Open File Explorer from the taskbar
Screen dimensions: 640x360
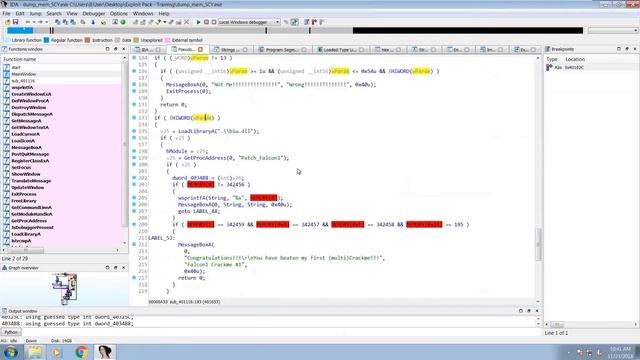(35, 352)
